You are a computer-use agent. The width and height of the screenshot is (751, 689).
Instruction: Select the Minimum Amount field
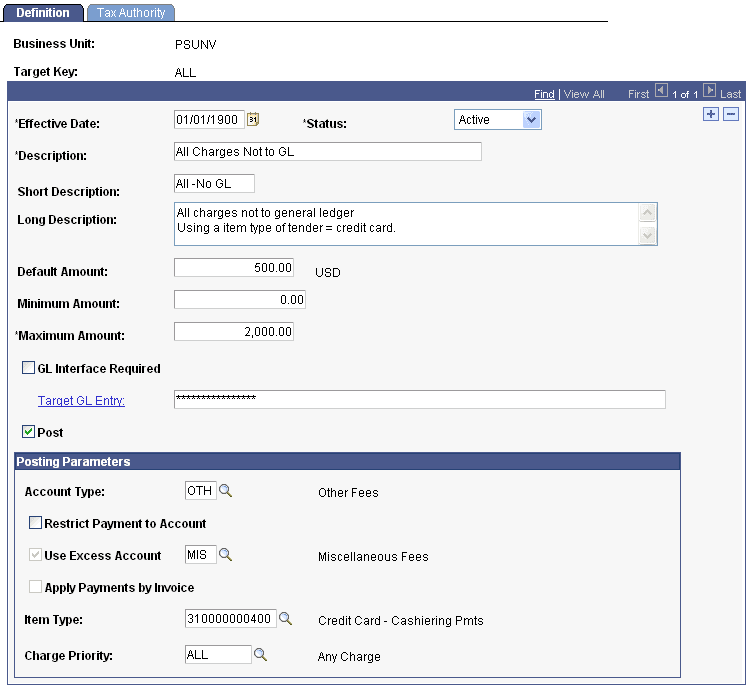239,300
